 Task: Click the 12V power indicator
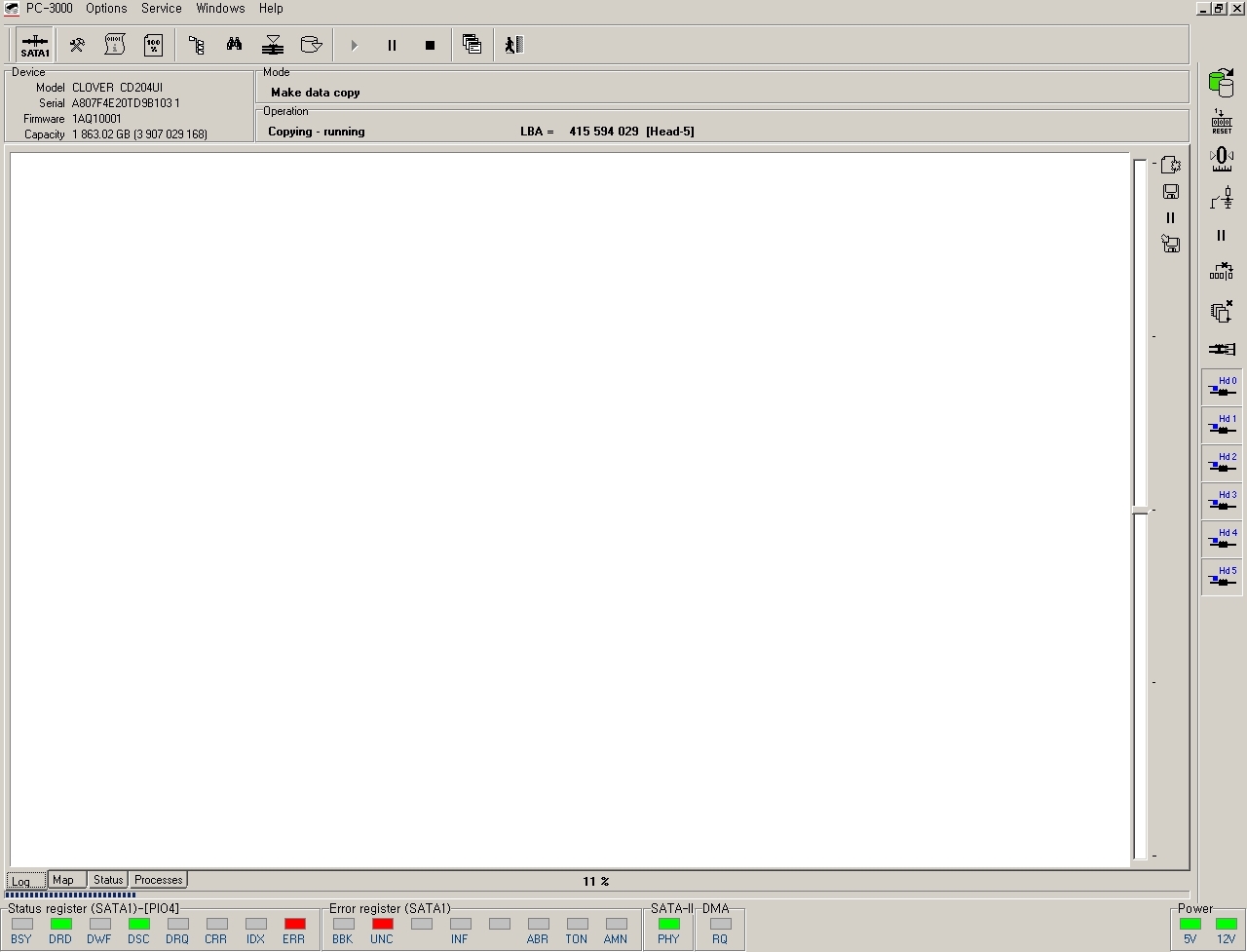pyautogui.click(x=1226, y=924)
